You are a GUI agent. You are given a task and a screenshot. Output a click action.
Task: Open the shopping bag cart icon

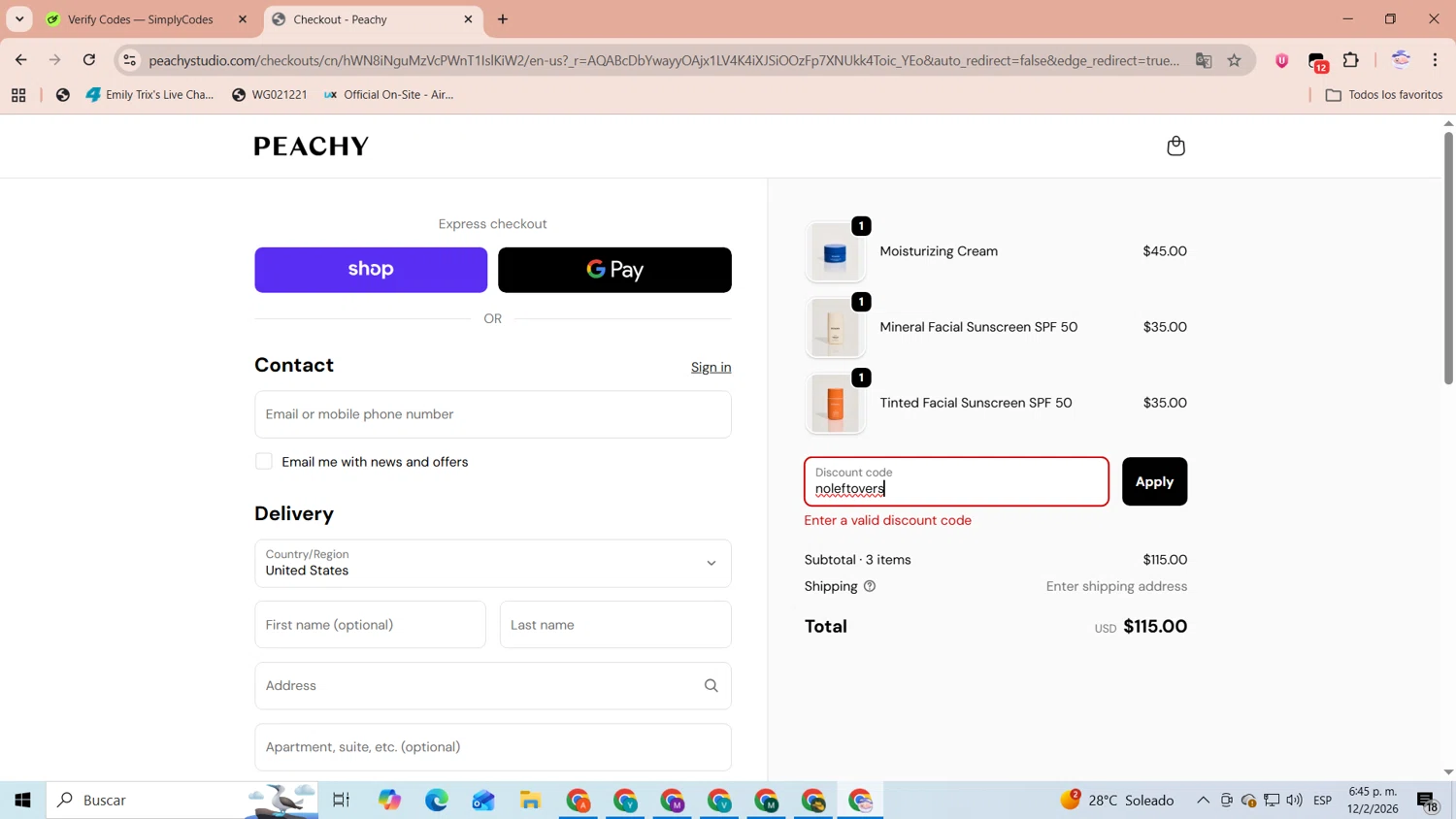click(1175, 146)
